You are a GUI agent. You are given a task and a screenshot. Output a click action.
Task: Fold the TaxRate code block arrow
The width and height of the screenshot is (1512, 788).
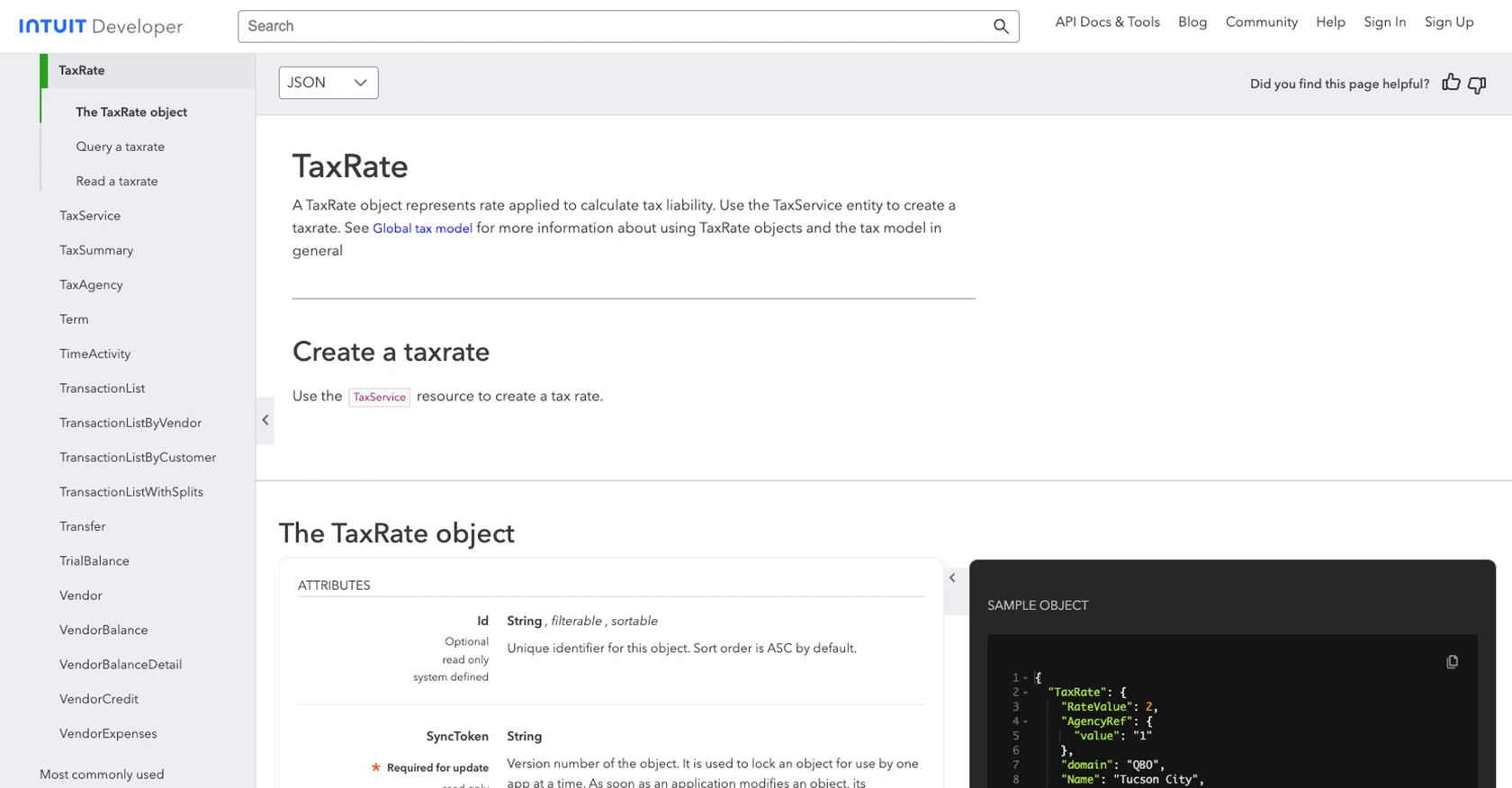(x=1025, y=693)
